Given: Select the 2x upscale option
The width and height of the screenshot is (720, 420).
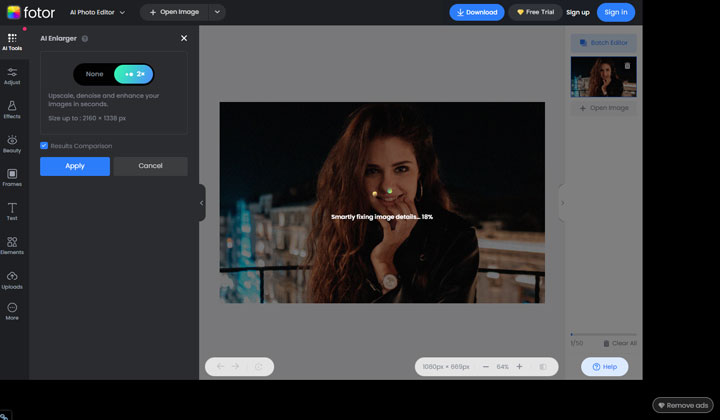Looking at the screenshot, I should pos(134,74).
